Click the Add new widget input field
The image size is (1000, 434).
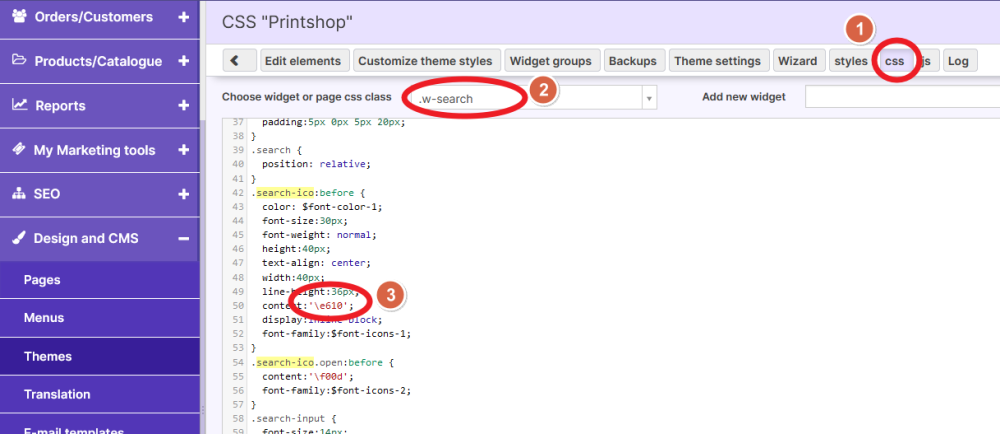[x=901, y=97]
